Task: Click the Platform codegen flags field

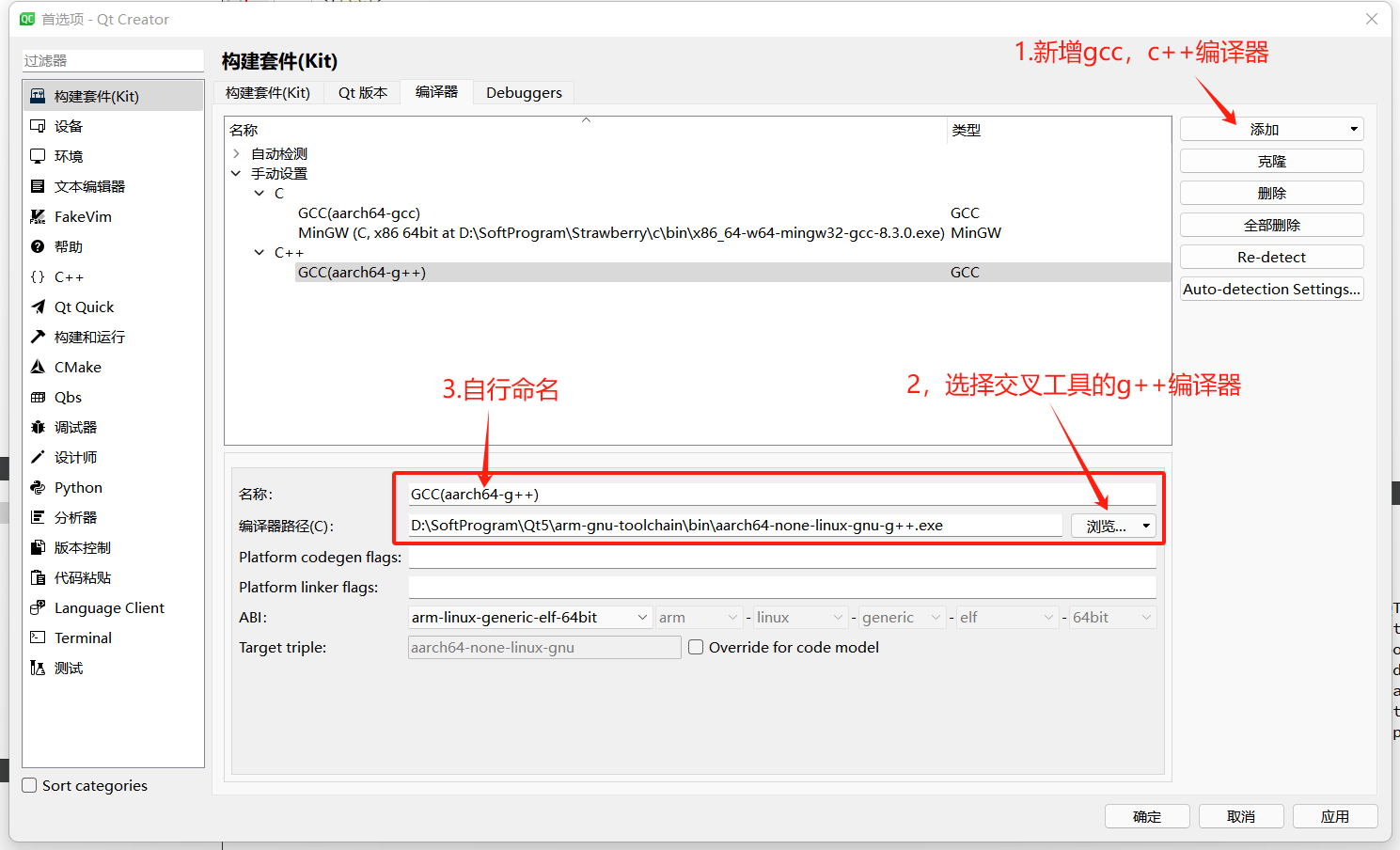Action: click(x=782, y=557)
